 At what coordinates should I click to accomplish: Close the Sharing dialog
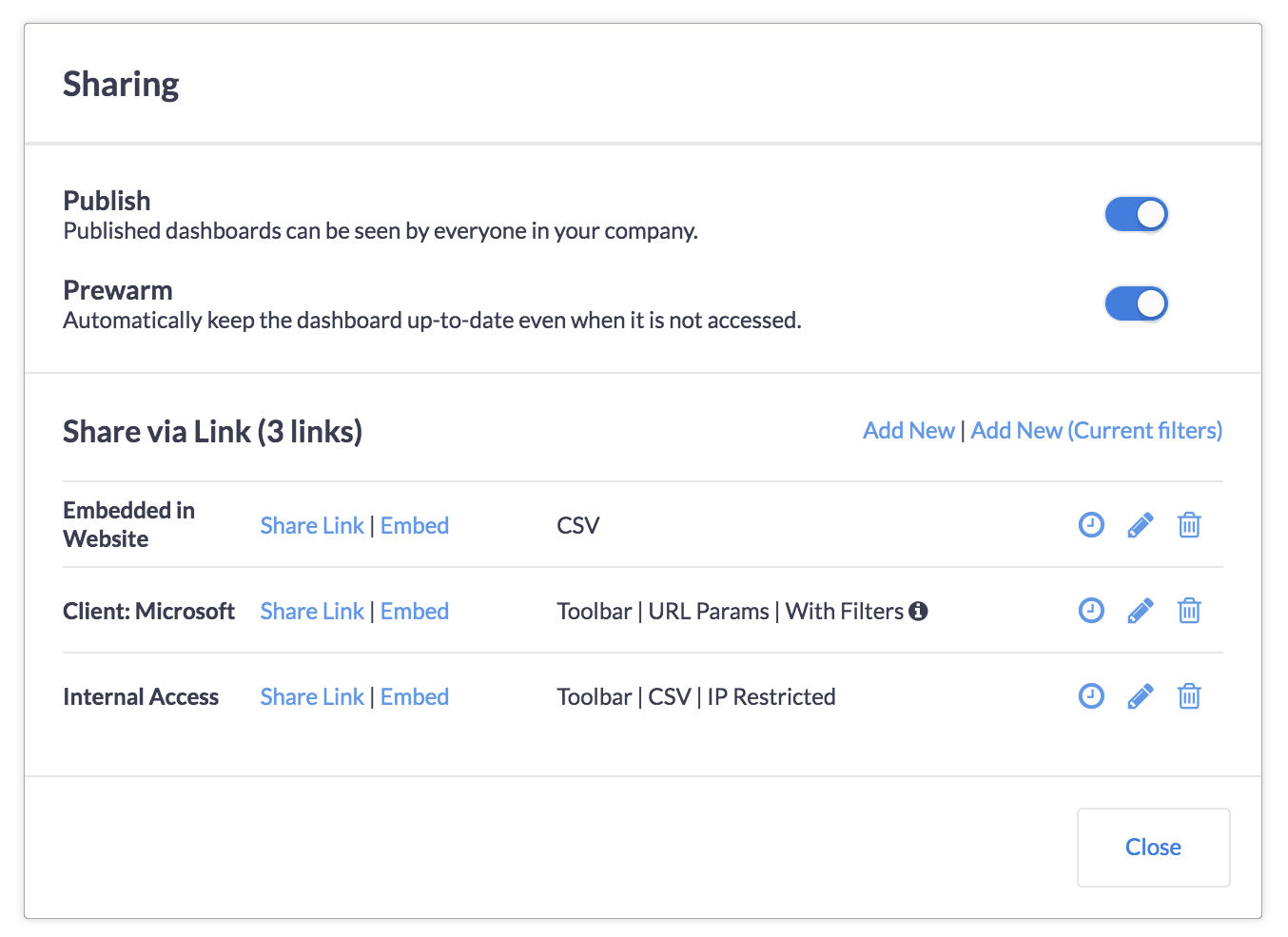click(1154, 848)
